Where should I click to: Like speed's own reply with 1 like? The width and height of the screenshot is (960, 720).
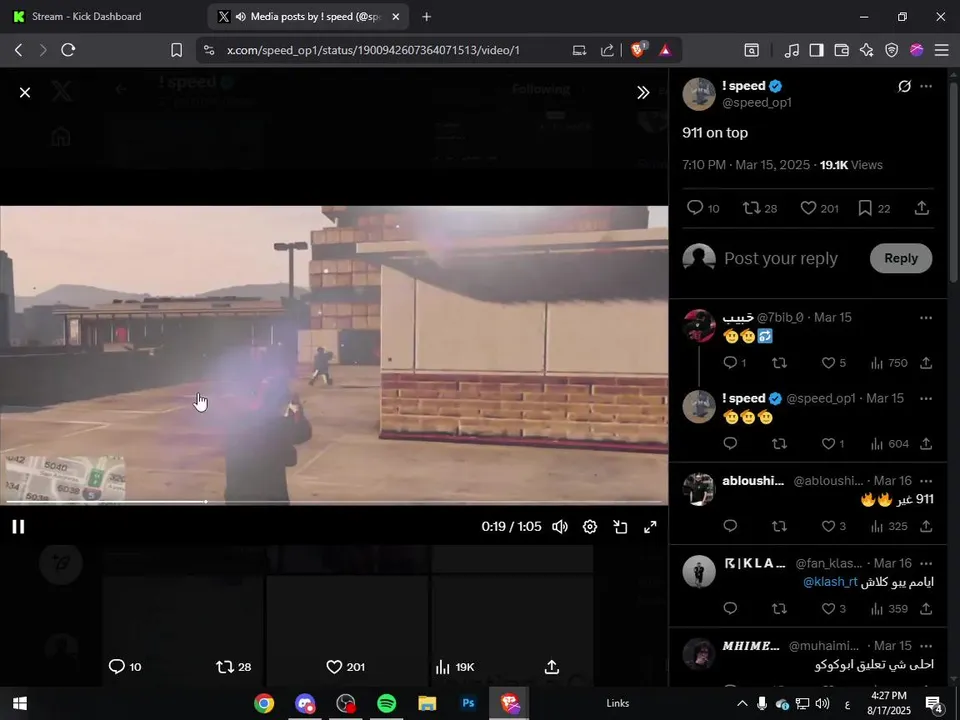(x=833, y=444)
